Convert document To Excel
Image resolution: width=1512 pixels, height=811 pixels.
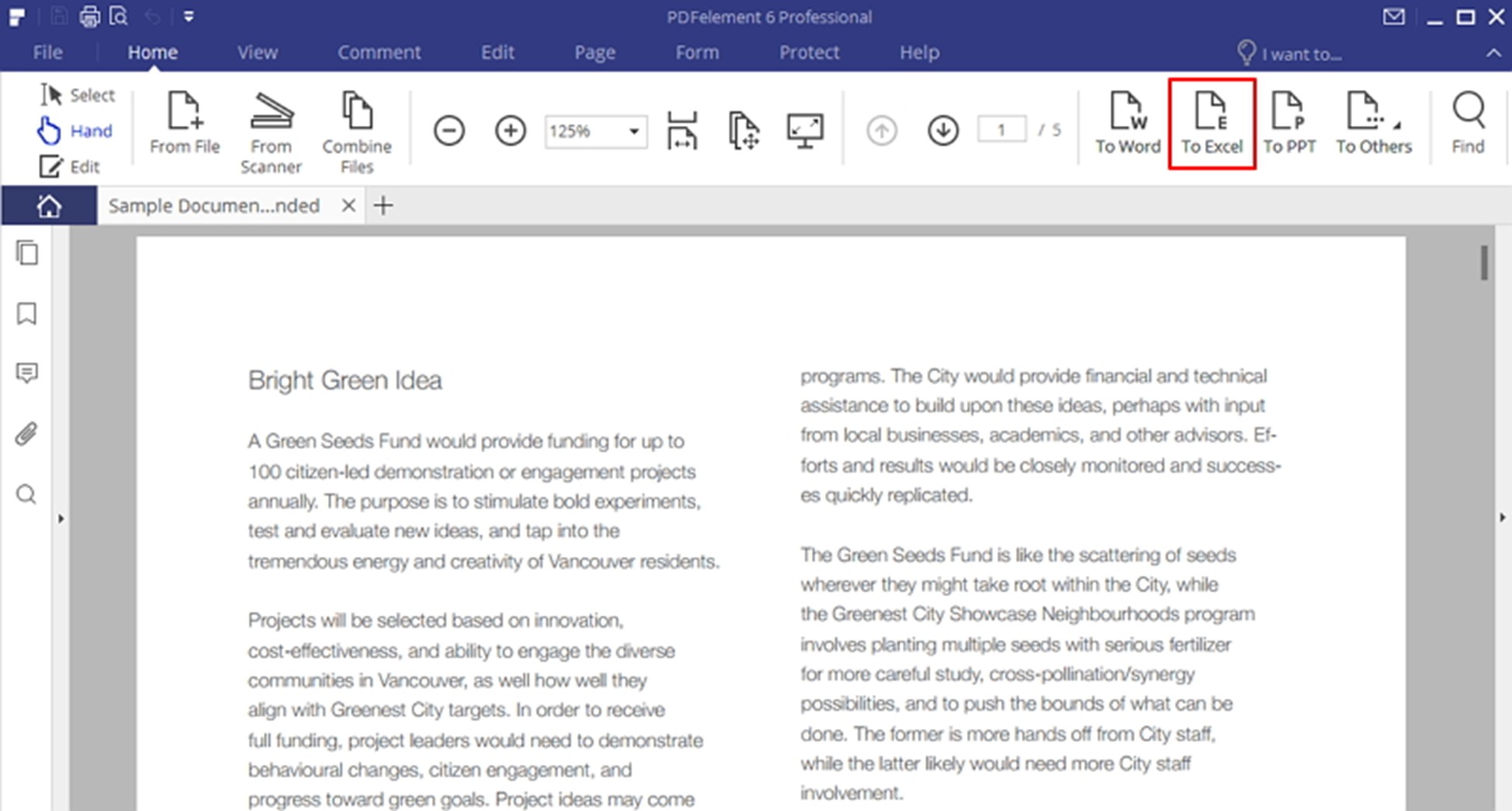click(1212, 123)
